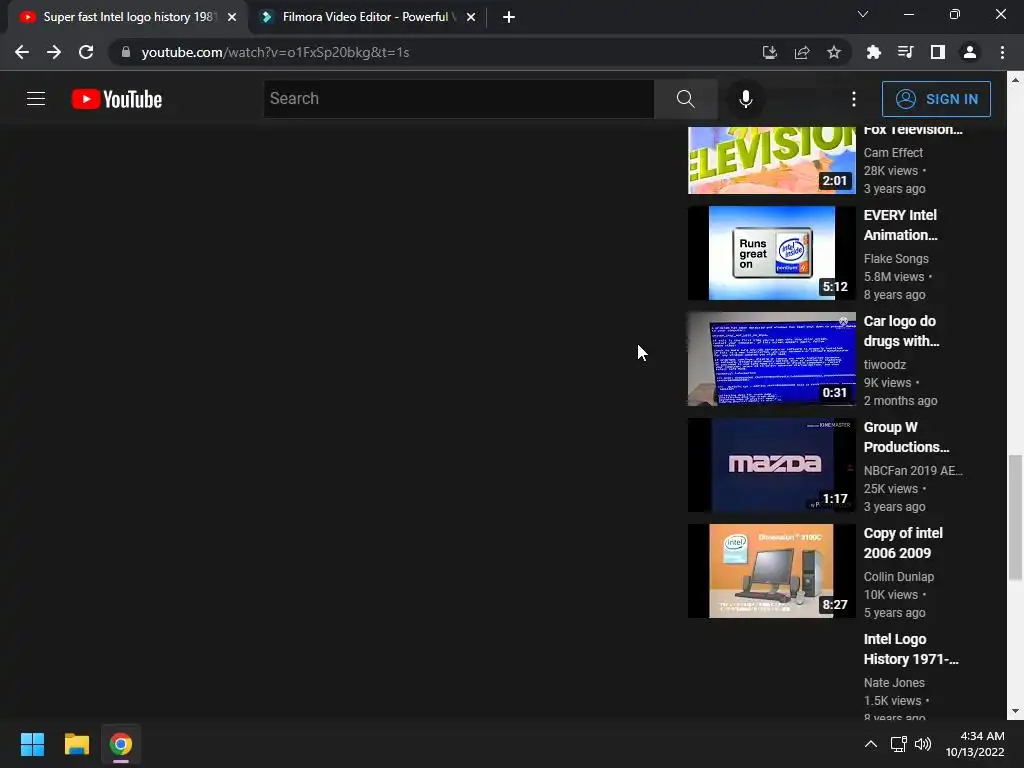Viewport: 1024px width, 768px height.
Task: Reload the current page
Action: point(86,52)
